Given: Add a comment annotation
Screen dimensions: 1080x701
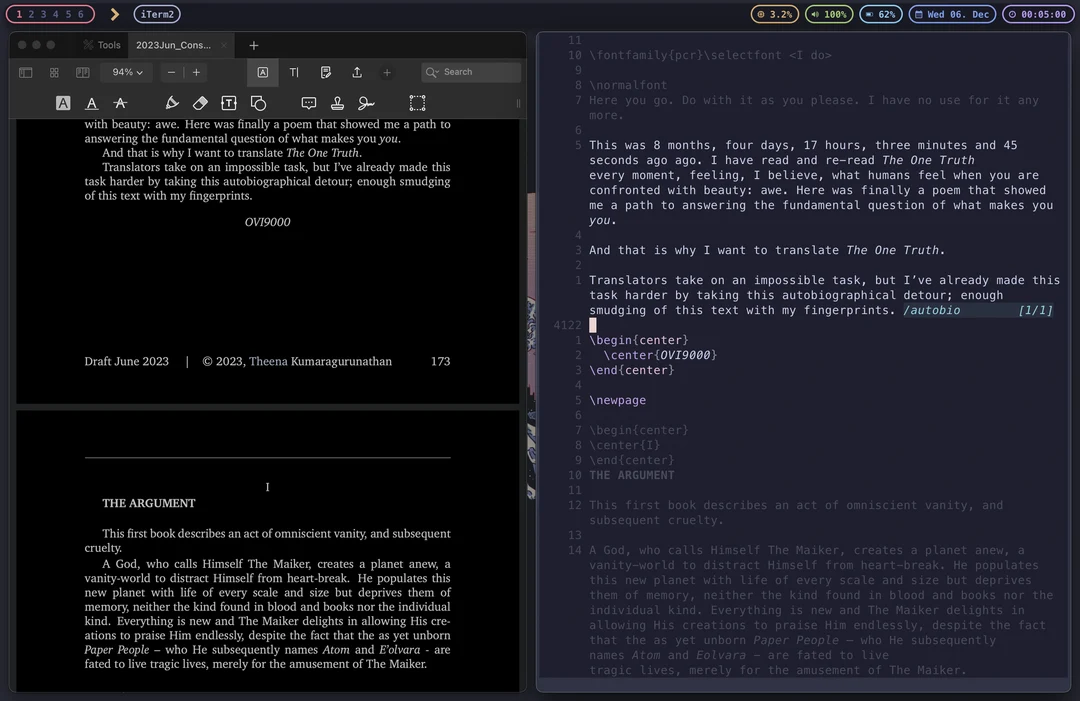Looking at the screenshot, I should pyautogui.click(x=309, y=103).
